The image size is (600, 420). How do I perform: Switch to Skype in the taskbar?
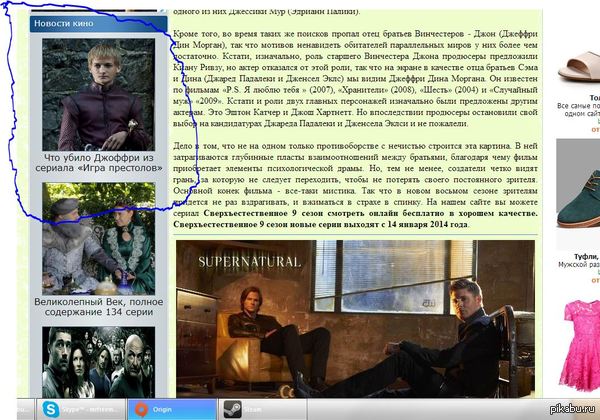click(x=81, y=409)
